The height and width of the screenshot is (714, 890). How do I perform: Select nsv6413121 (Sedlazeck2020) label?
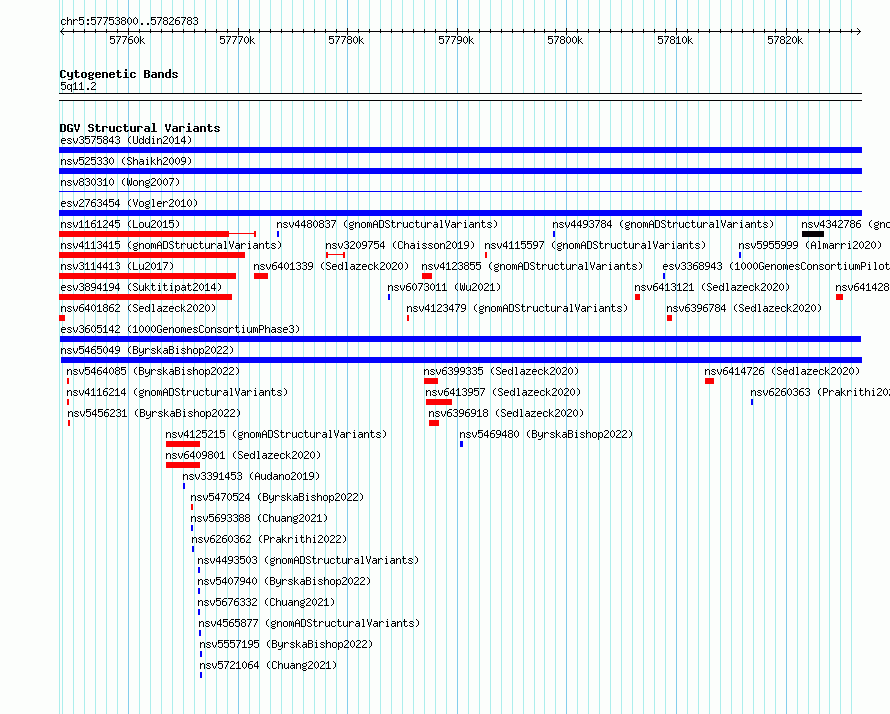tap(712, 287)
